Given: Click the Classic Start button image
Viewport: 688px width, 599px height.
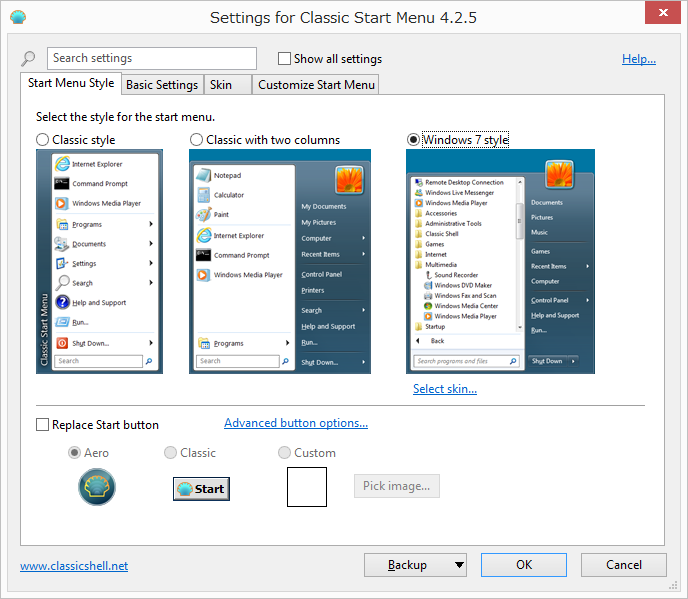Looking at the screenshot, I should pyautogui.click(x=201, y=488).
